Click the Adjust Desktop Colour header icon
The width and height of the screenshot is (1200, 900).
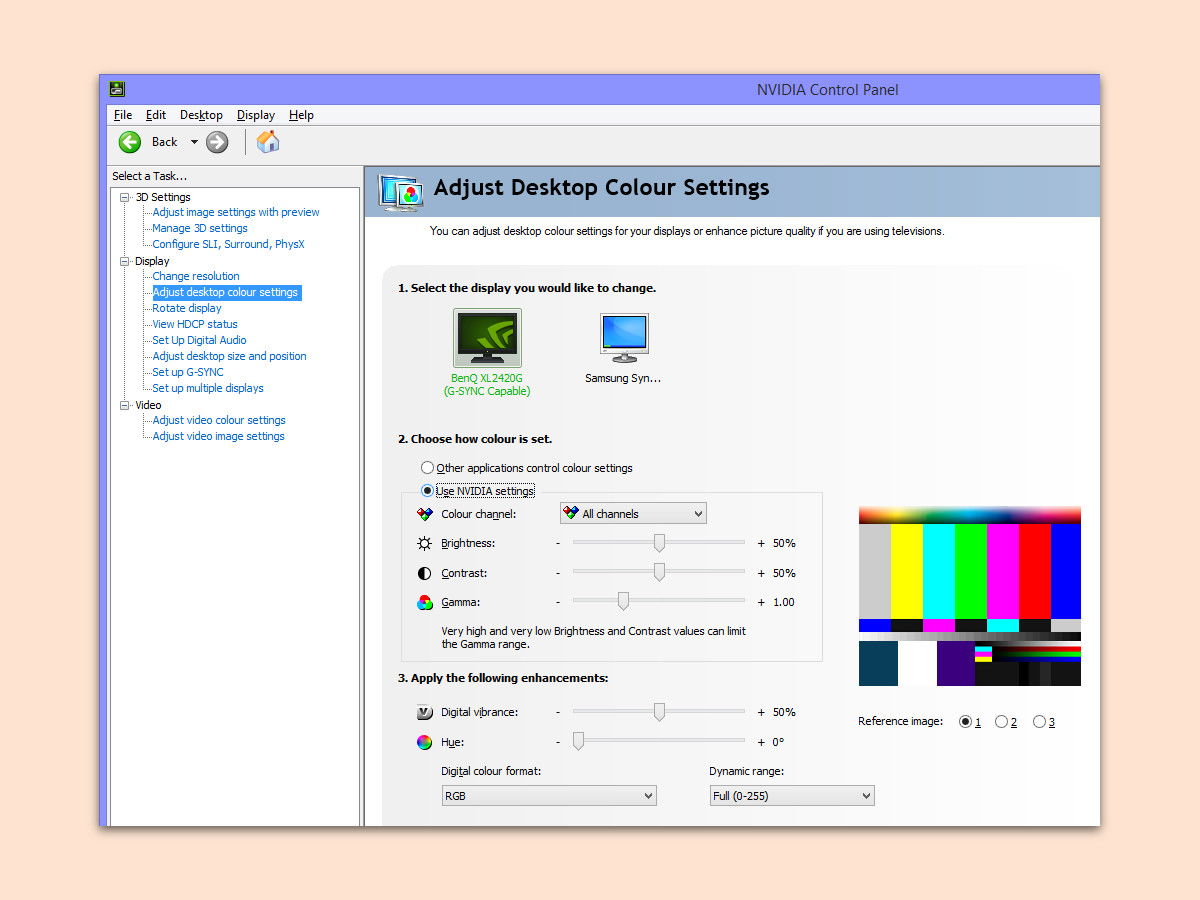(x=401, y=191)
